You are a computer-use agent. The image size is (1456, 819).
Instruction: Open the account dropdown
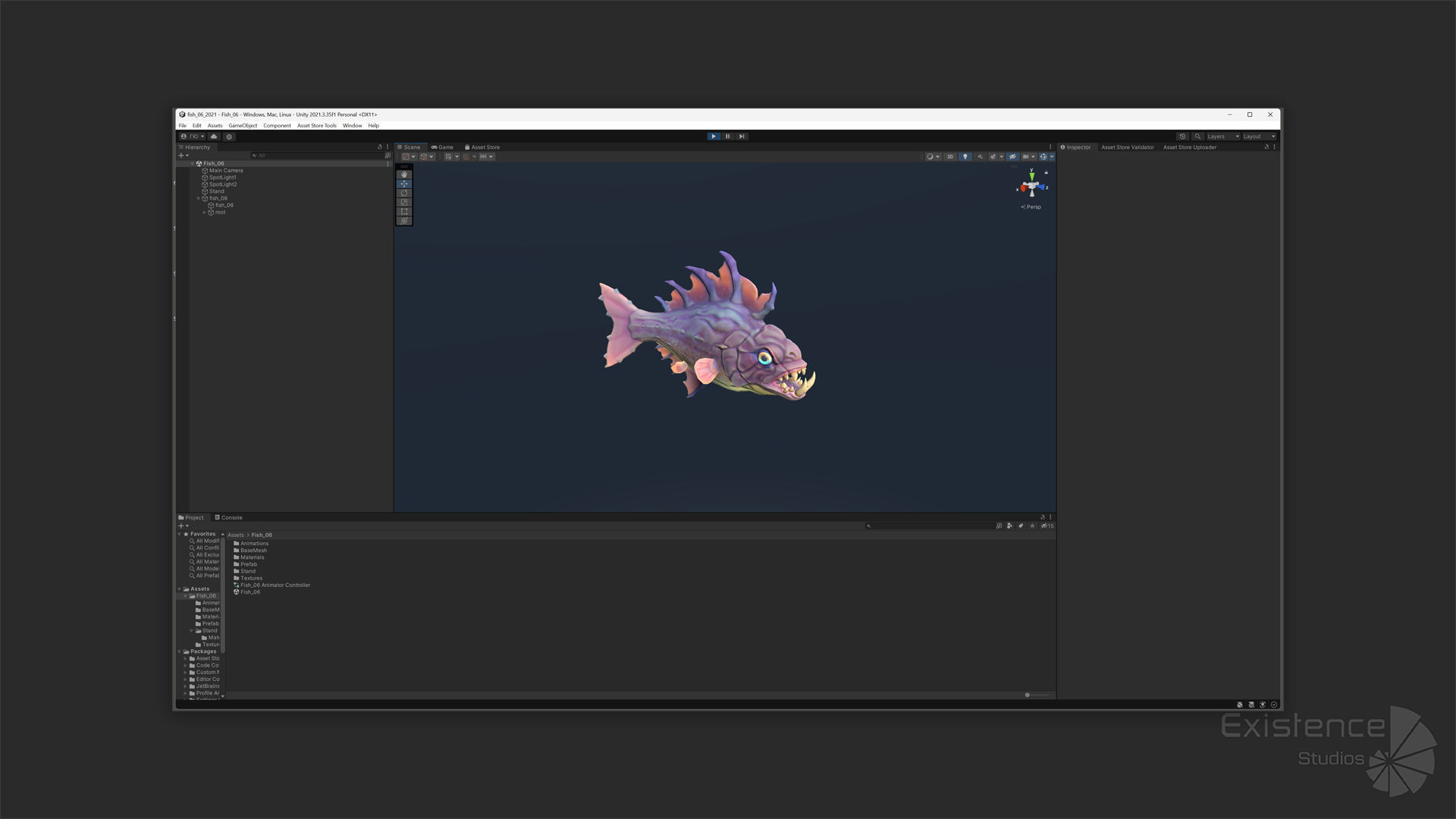(x=193, y=136)
